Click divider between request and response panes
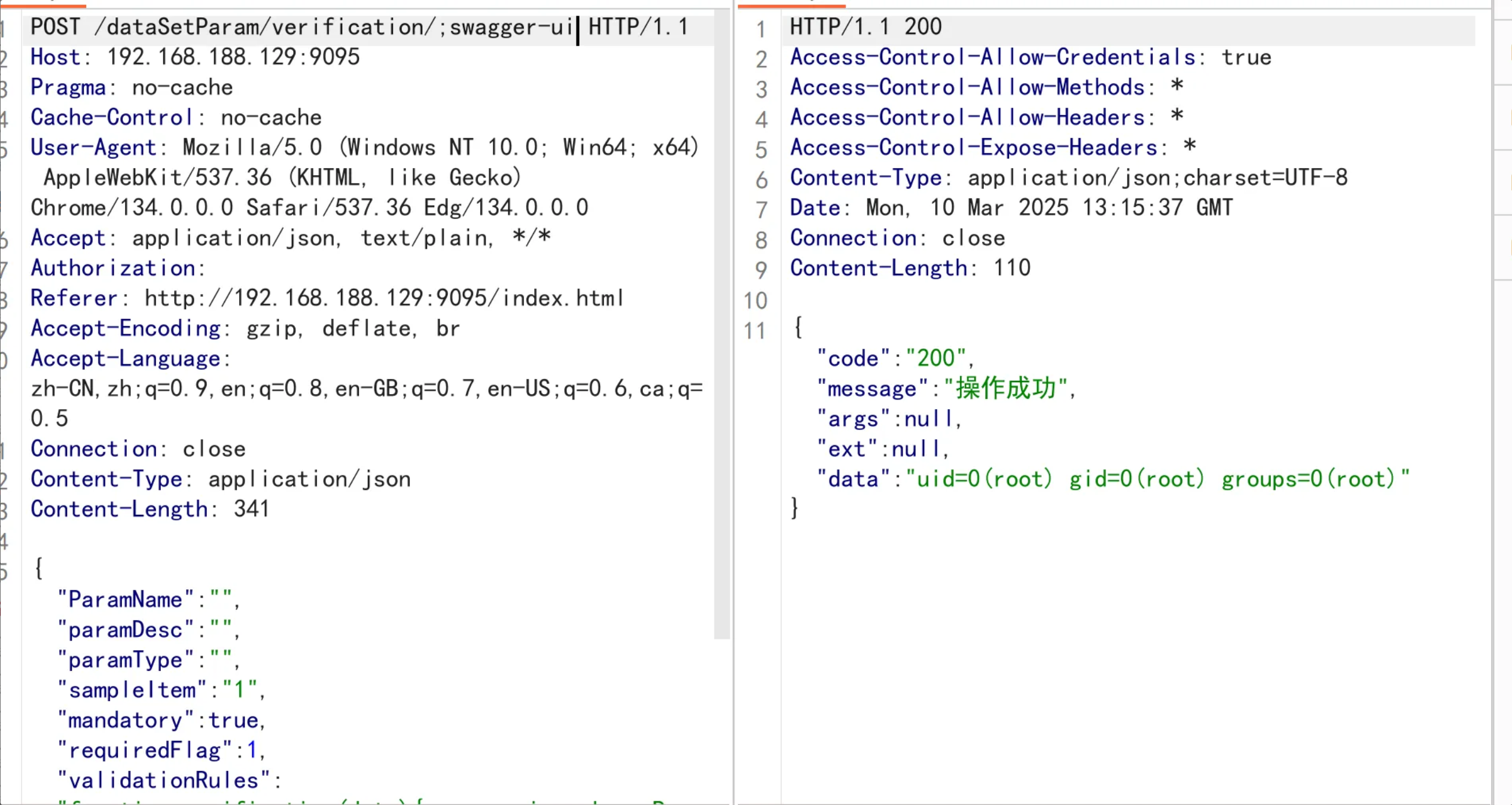 click(734, 402)
